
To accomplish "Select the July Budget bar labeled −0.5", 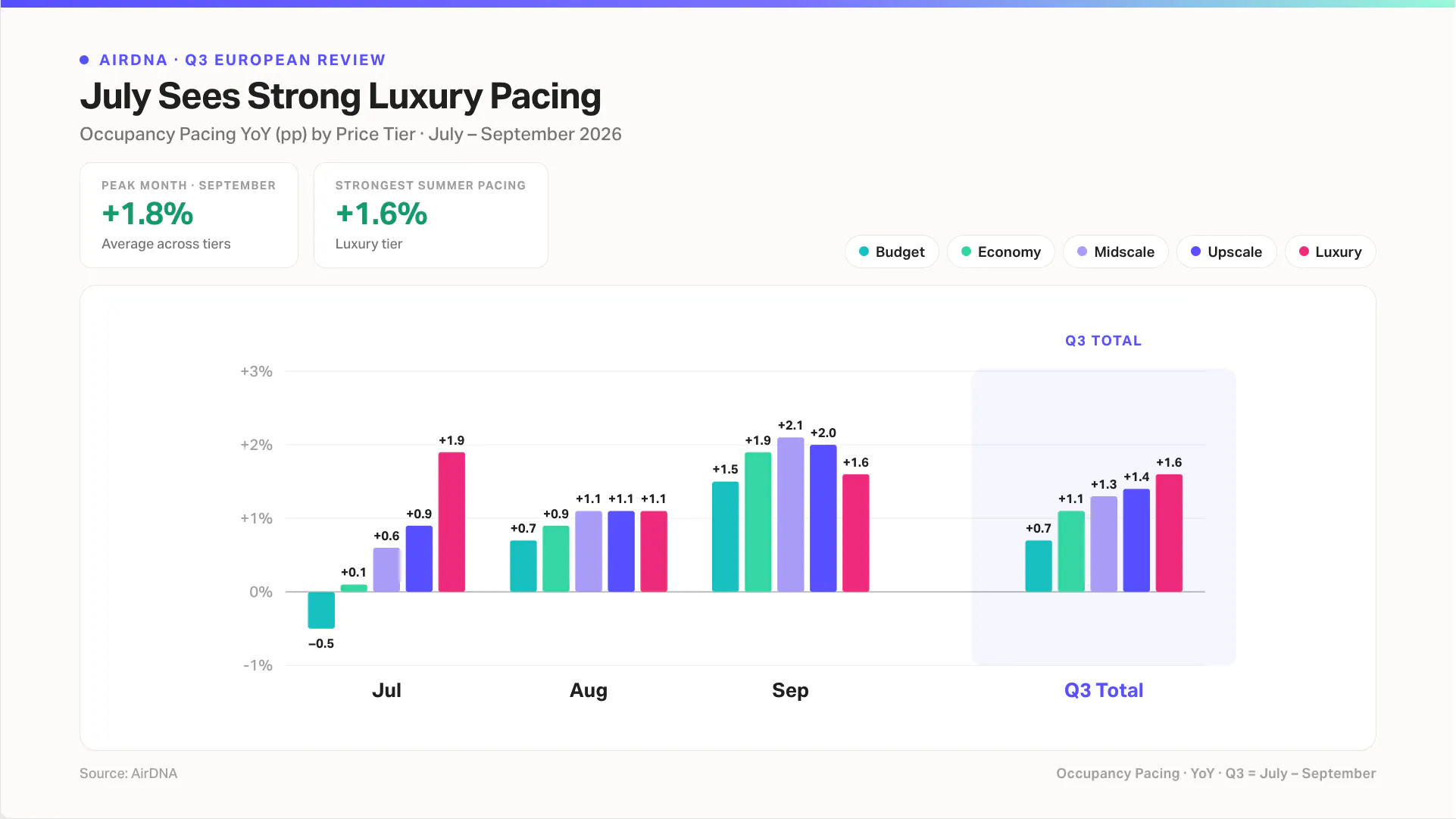I will [321, 610].
